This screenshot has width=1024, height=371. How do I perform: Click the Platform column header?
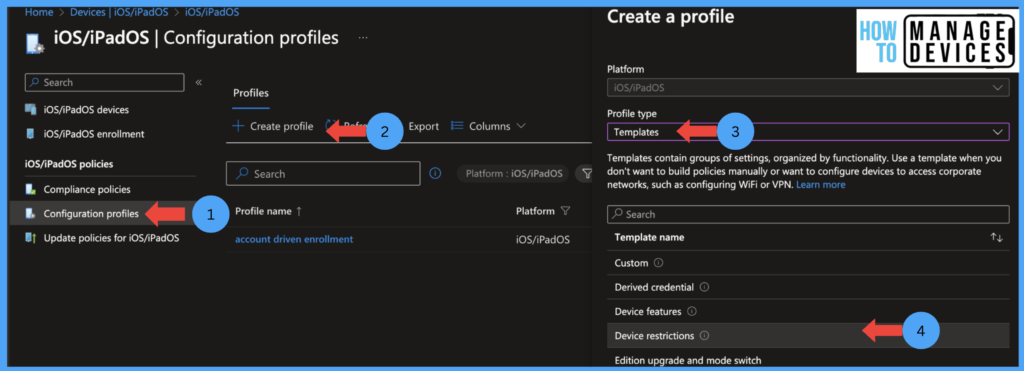point(534,212)
